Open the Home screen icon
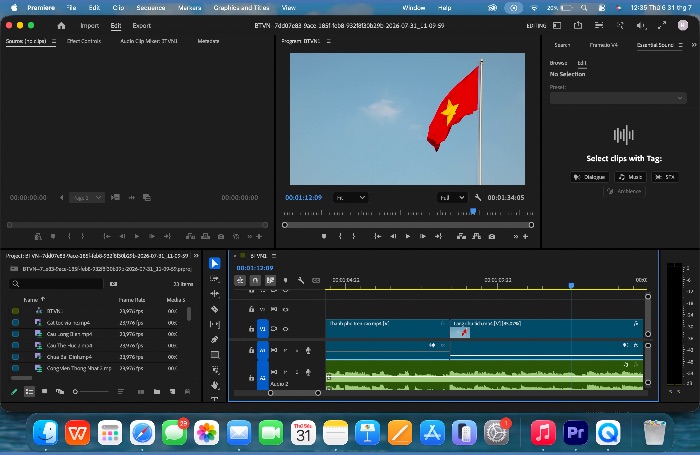The height and width of the screenshot is (455, 700). [x=61, y=25]
